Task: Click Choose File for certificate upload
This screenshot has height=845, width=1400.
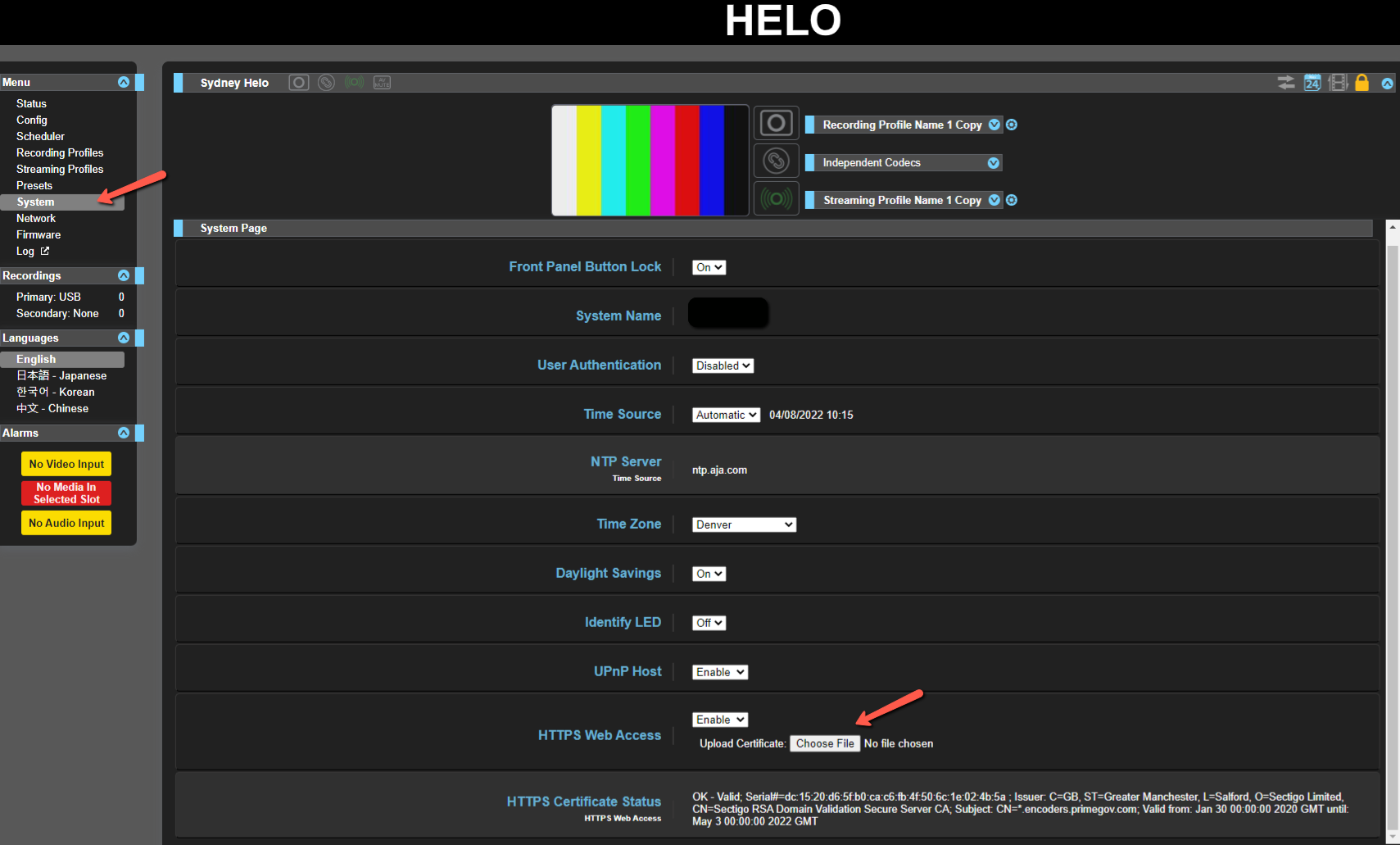Action: 825,743
